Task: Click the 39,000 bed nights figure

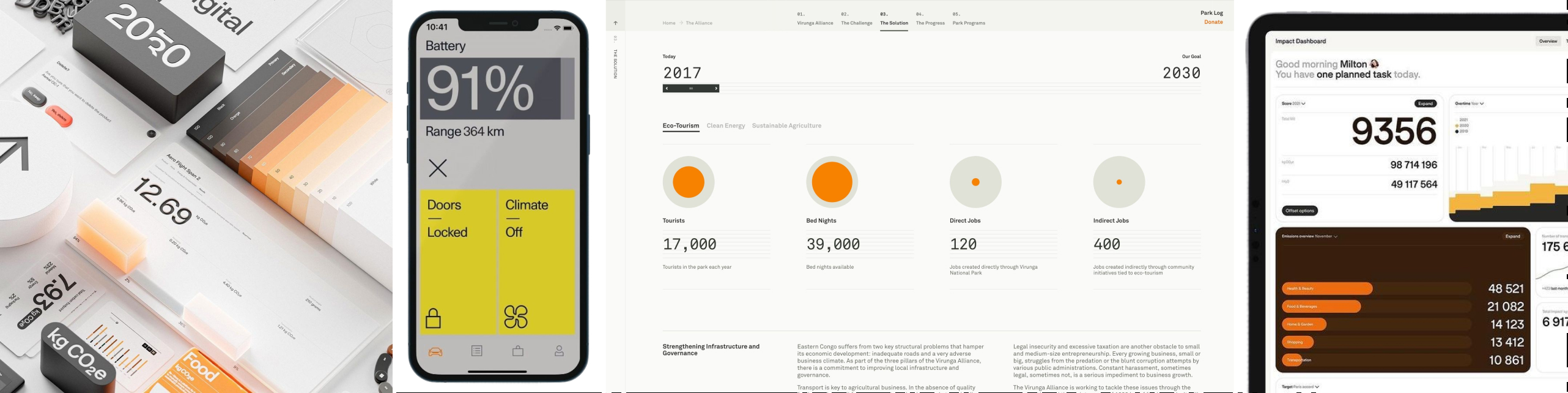Action: [x=833, y=244]
